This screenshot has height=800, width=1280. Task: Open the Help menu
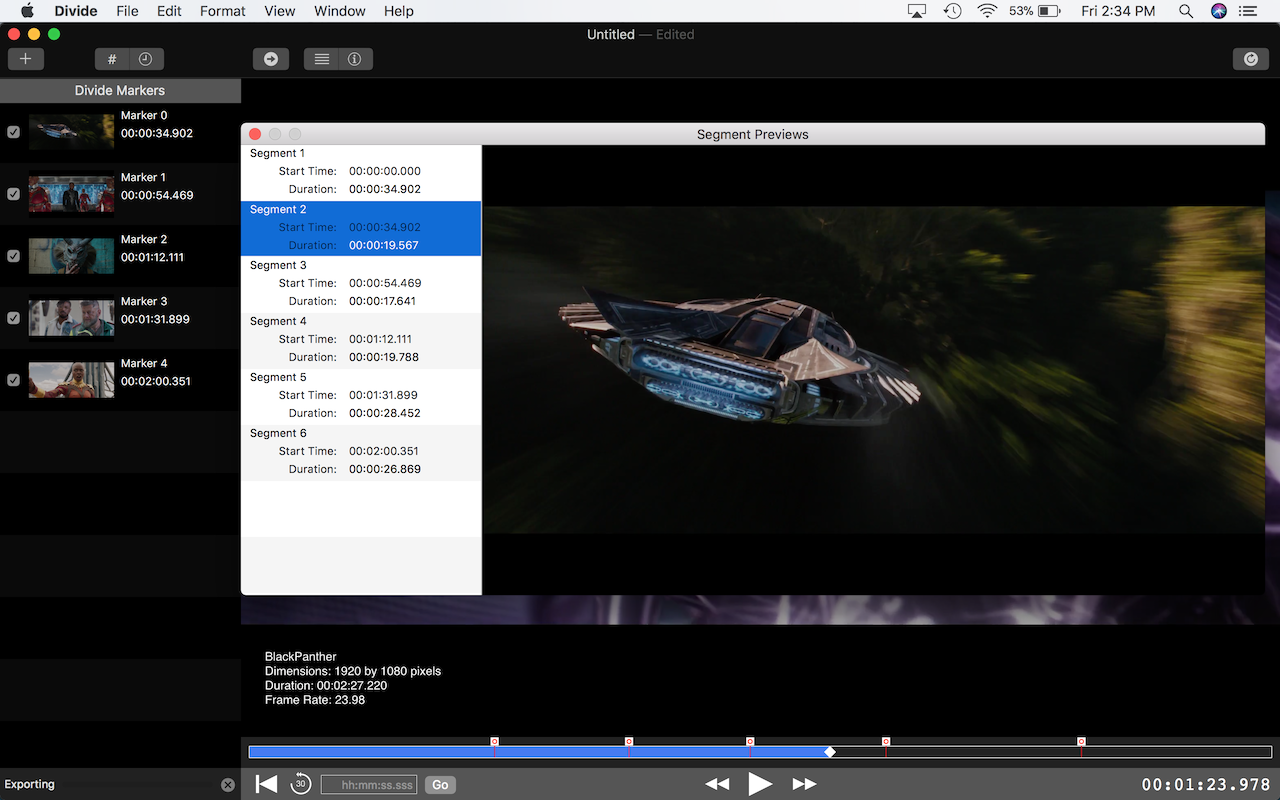pyautogui.click(x=398, y=11)
